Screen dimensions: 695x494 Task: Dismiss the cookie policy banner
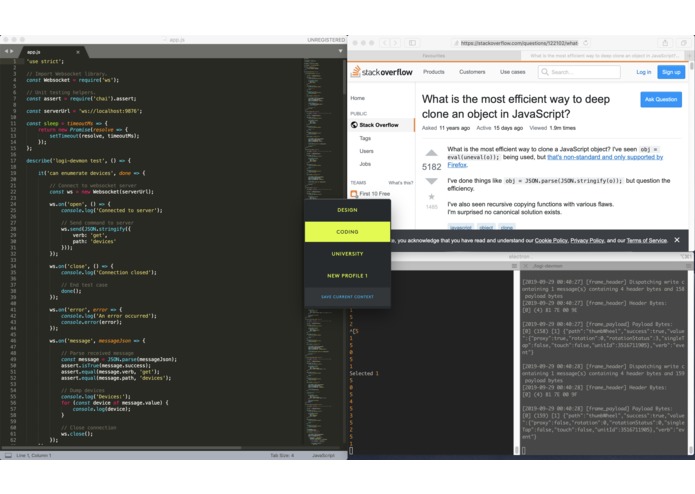(x=677, y=240)
